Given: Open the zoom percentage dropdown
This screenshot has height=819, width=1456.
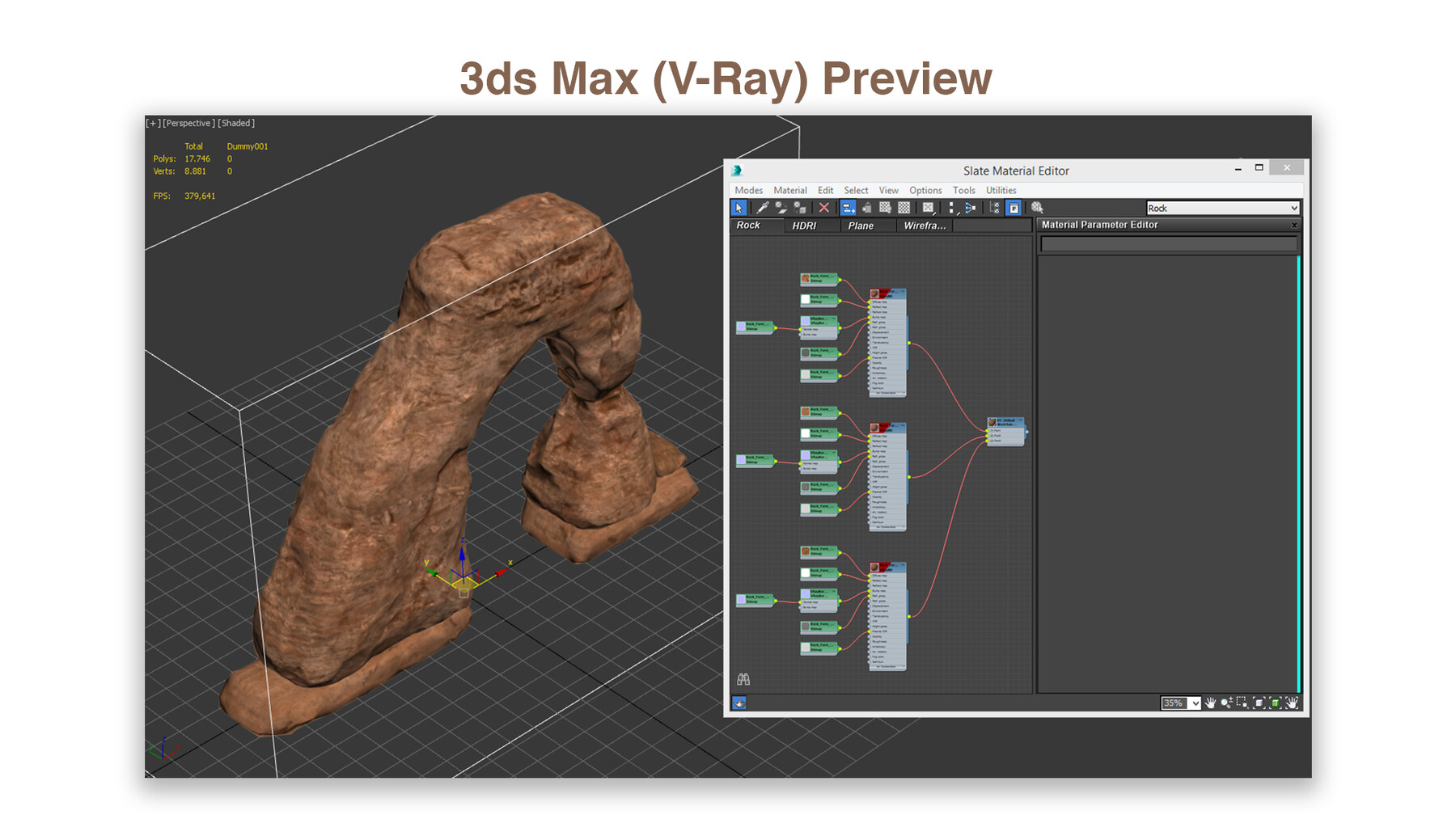Looking at the screenshot, I should coord(1196,703).
